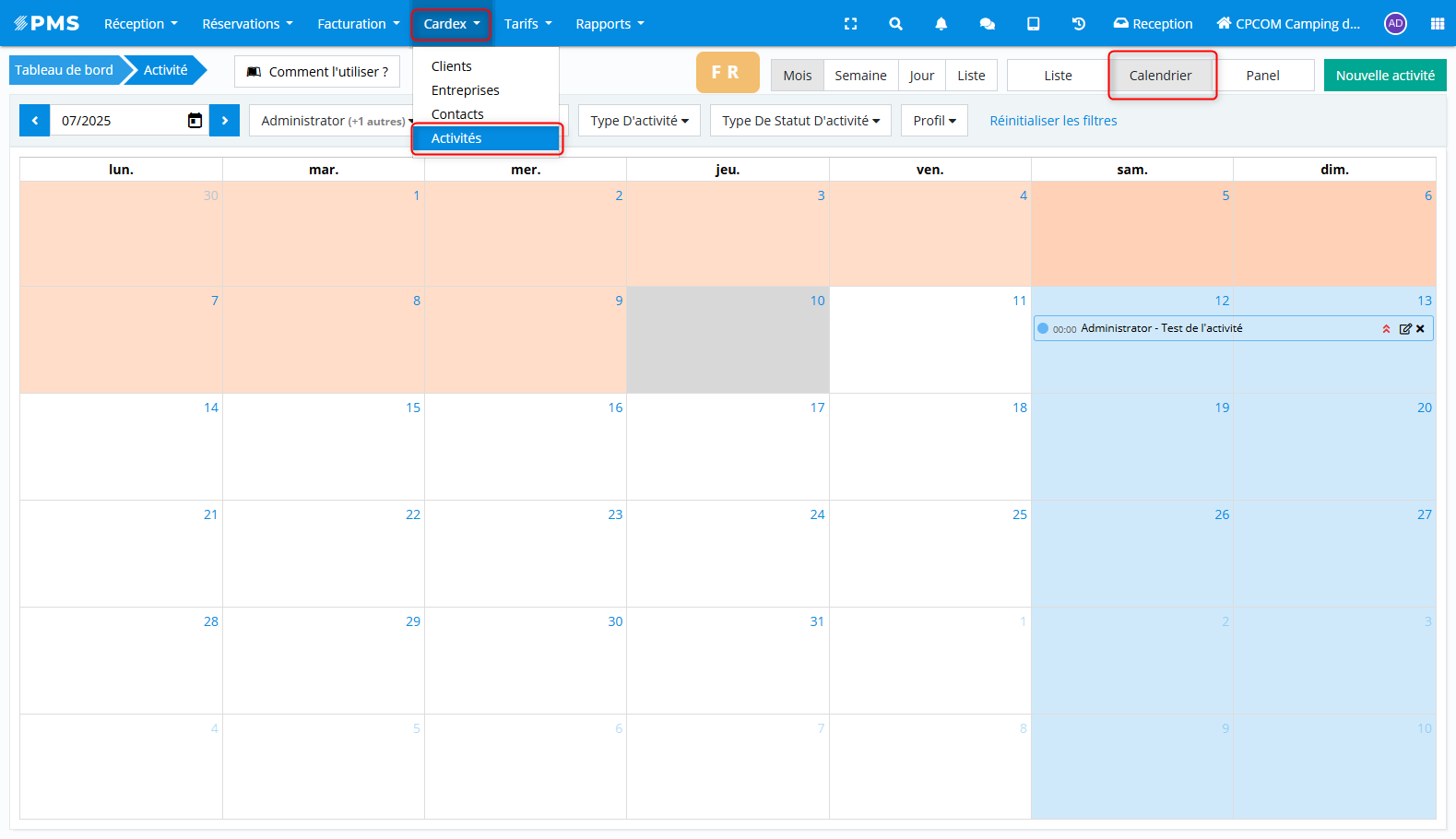Open the chat messages icon
This screenshot has width=1456, height=839.
(987, 24)
